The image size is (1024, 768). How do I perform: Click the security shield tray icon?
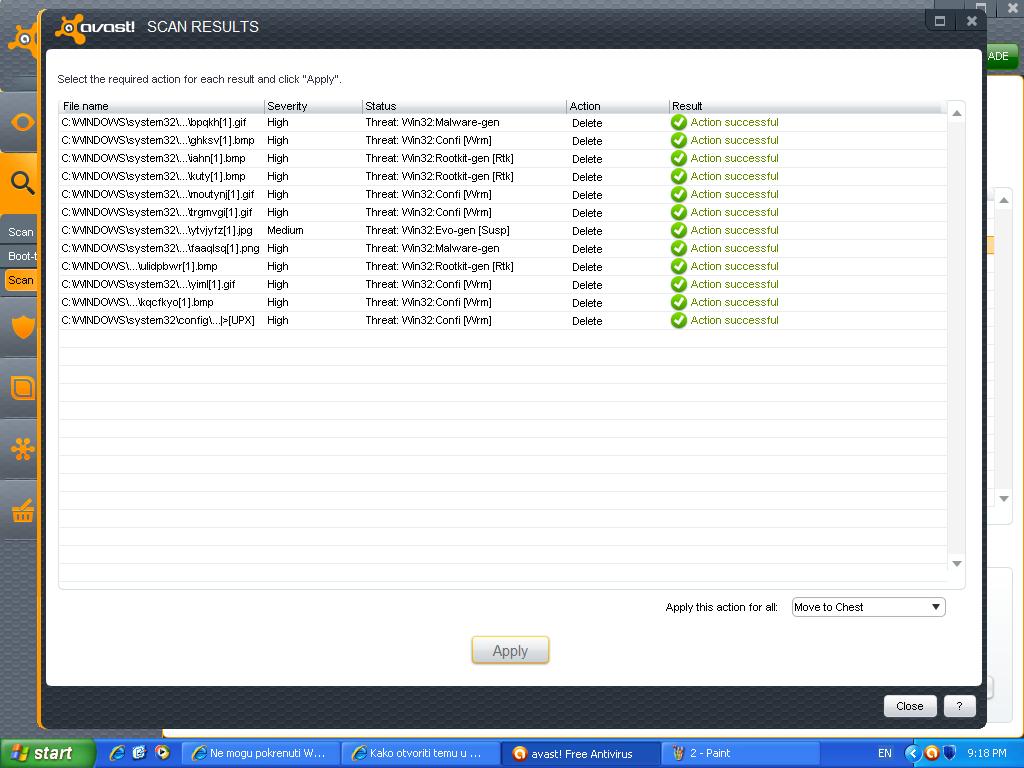click(x=950, y=753)
